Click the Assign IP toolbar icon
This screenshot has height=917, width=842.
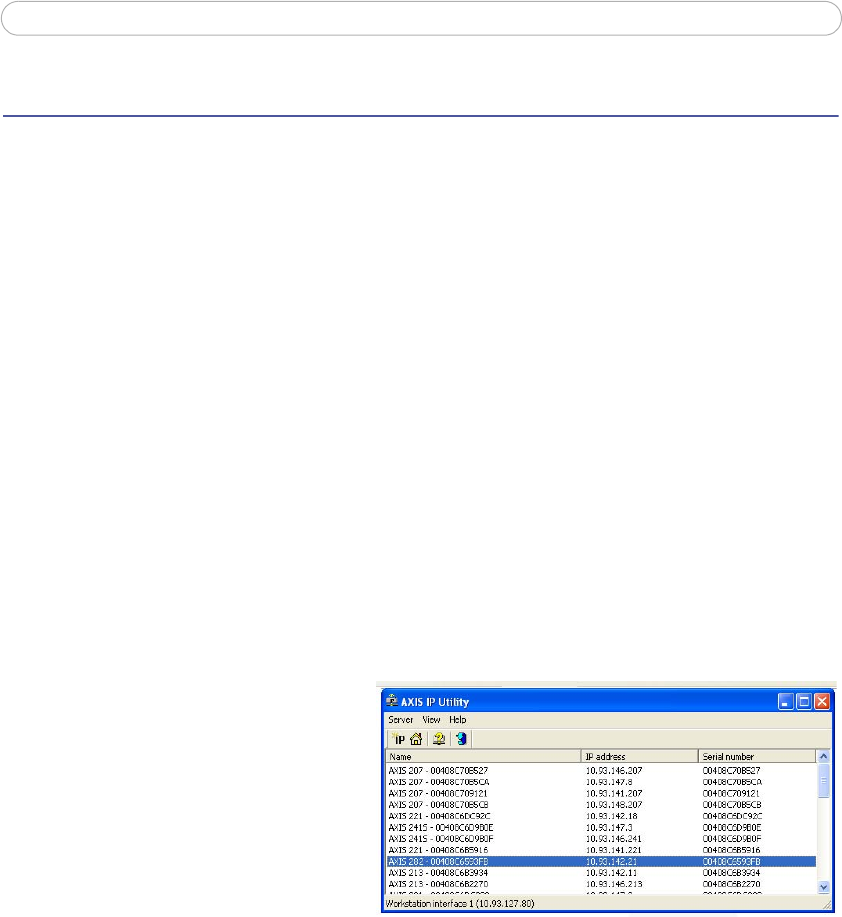[398, 739]
